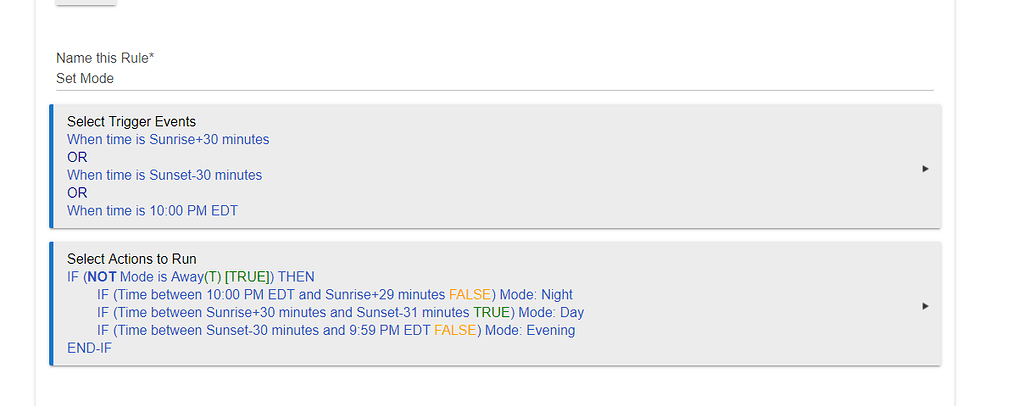Click the green TRUE on Day line

pos(491,313)
